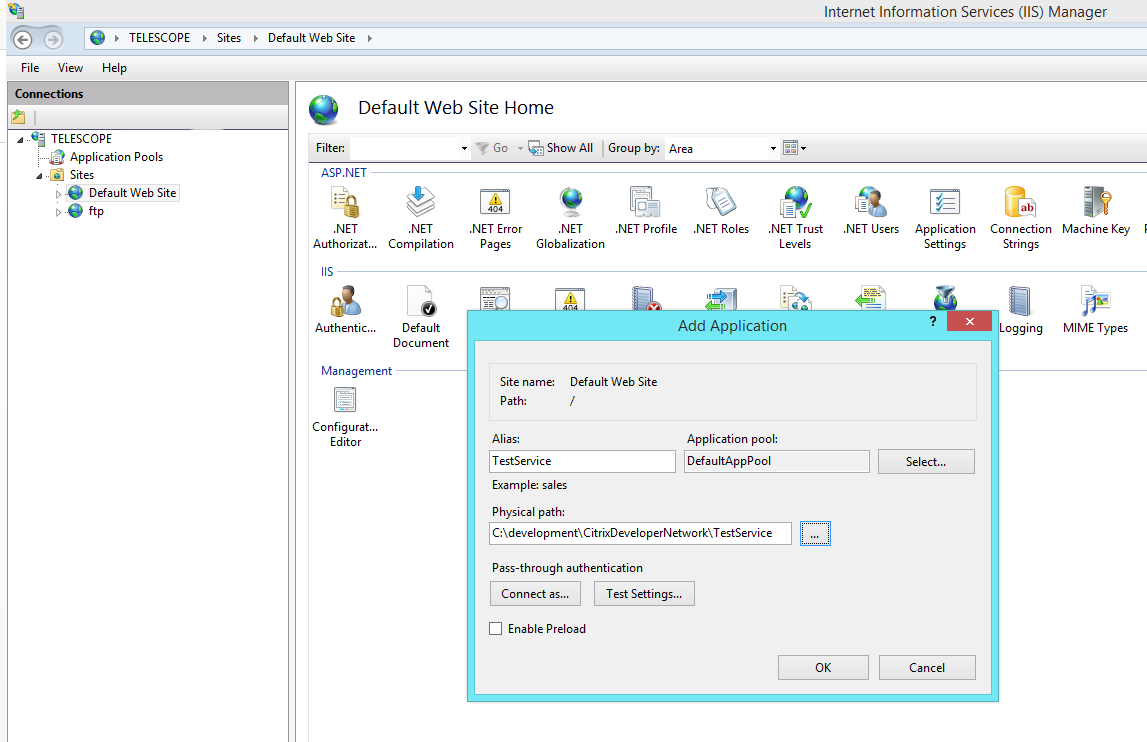Enable the Preload checkbox
Image resolution: width=1147 pixels, height=742 pixels.
point(495,629)
